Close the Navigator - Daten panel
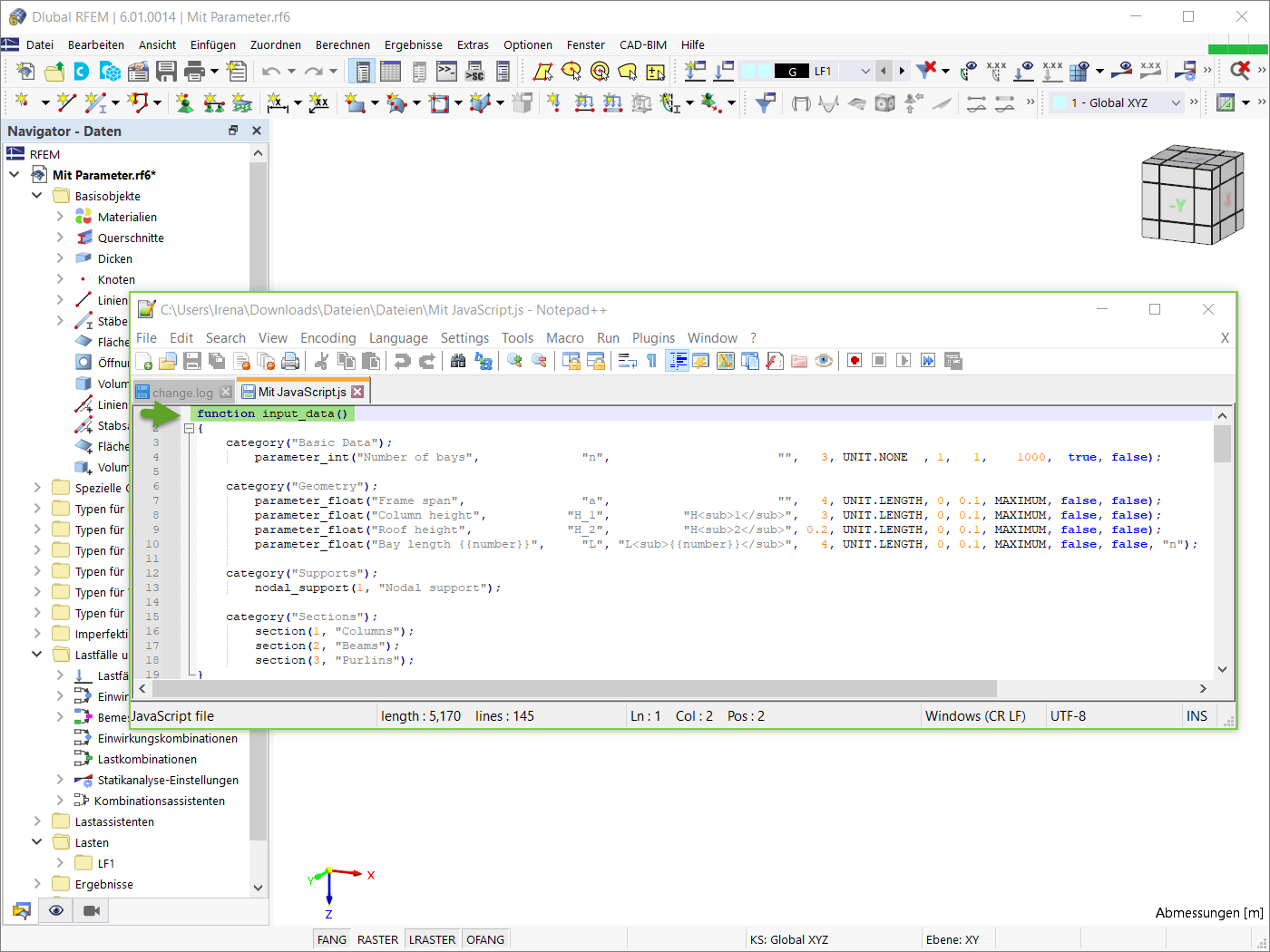The image size is (1270, 952). pos(257,131)
